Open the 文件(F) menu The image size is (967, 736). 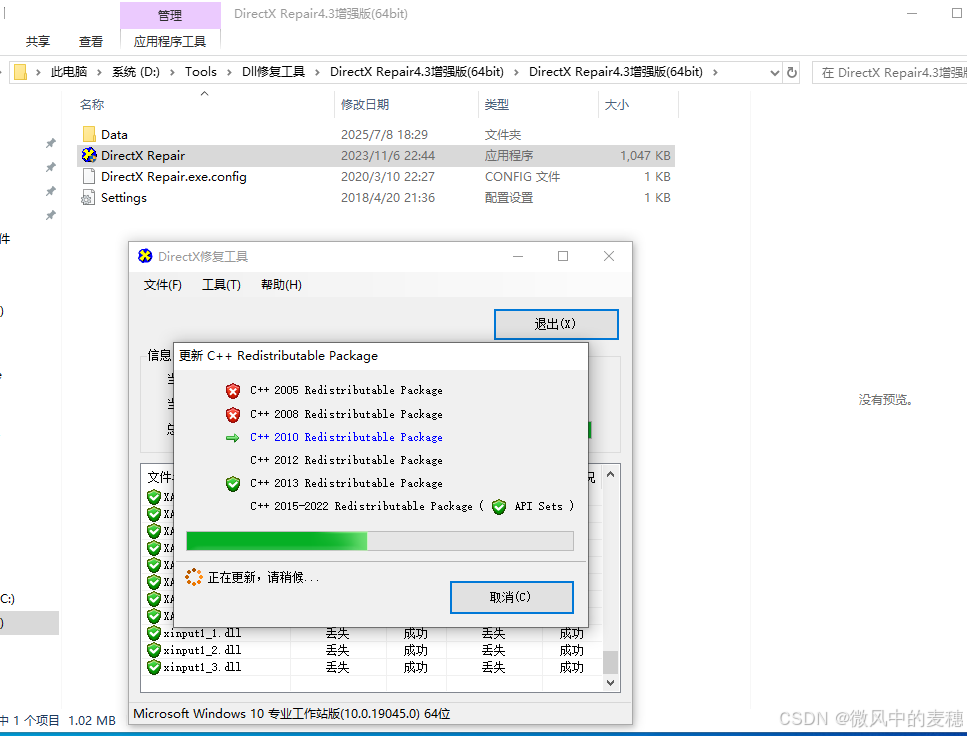tap(163, 284)
